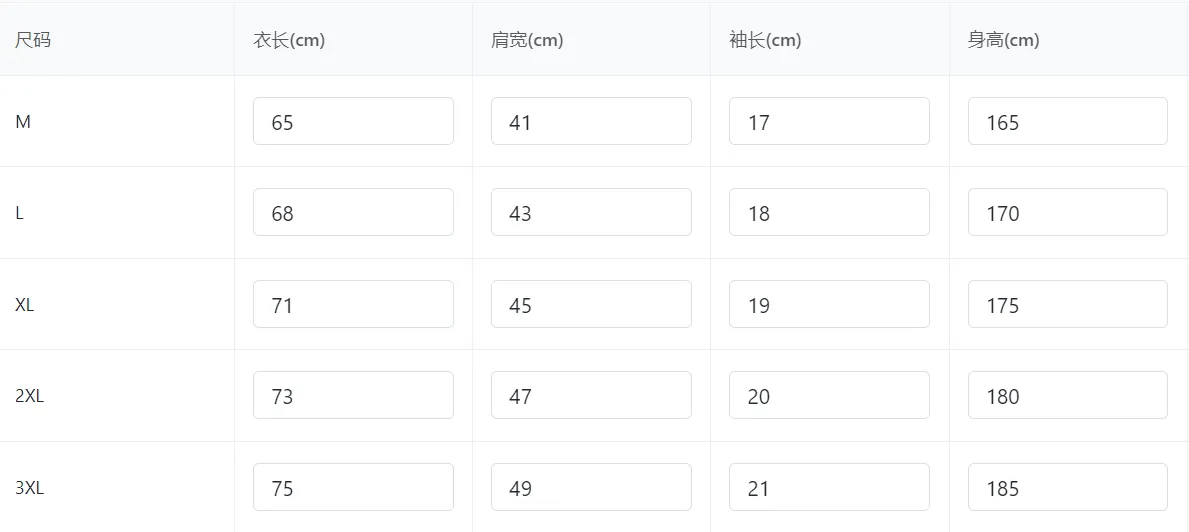This screenshot has height=532, width=1189.
Task: Click the L size 衣长 input with 68
Action: tap(353, 212)
